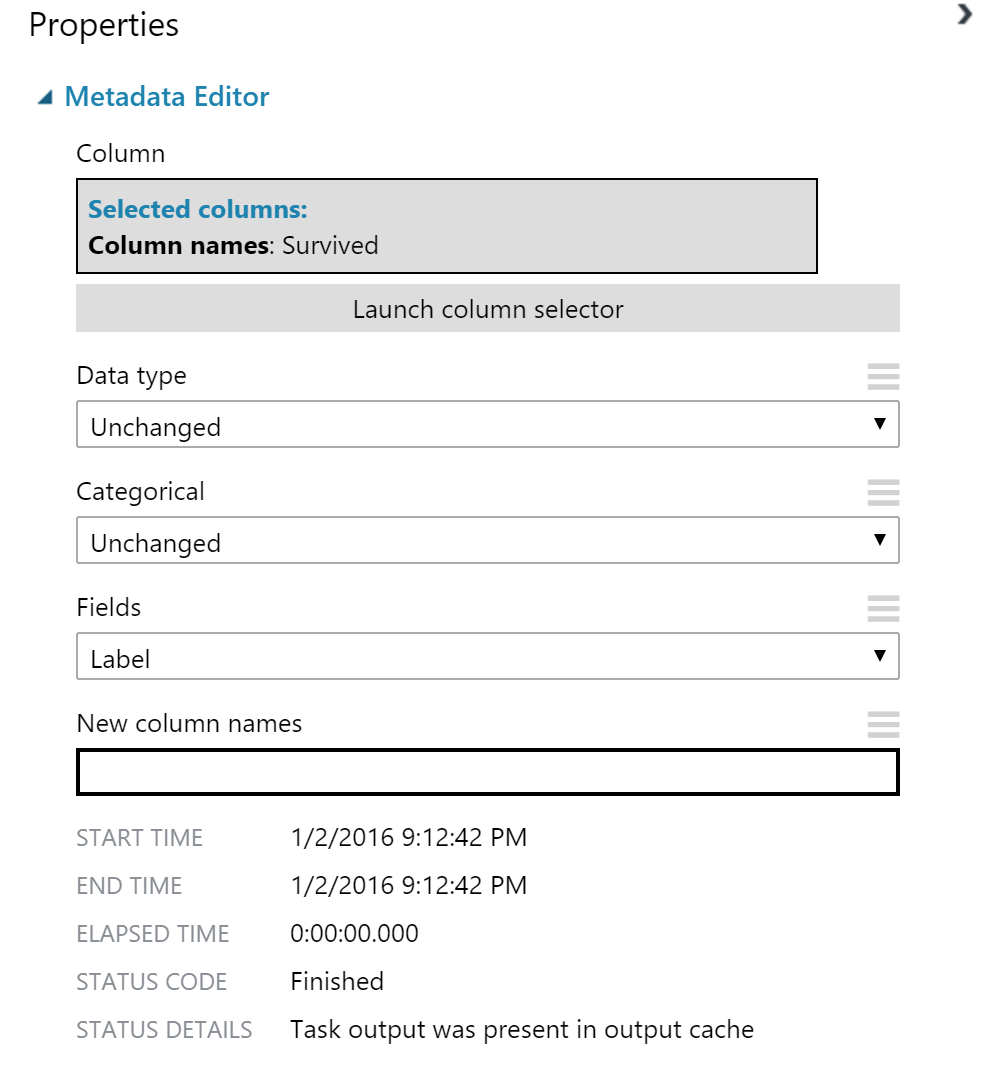This screenshot has width=999, height=1071.
Task: Click the Finished status code value
Action: (337, 982)
